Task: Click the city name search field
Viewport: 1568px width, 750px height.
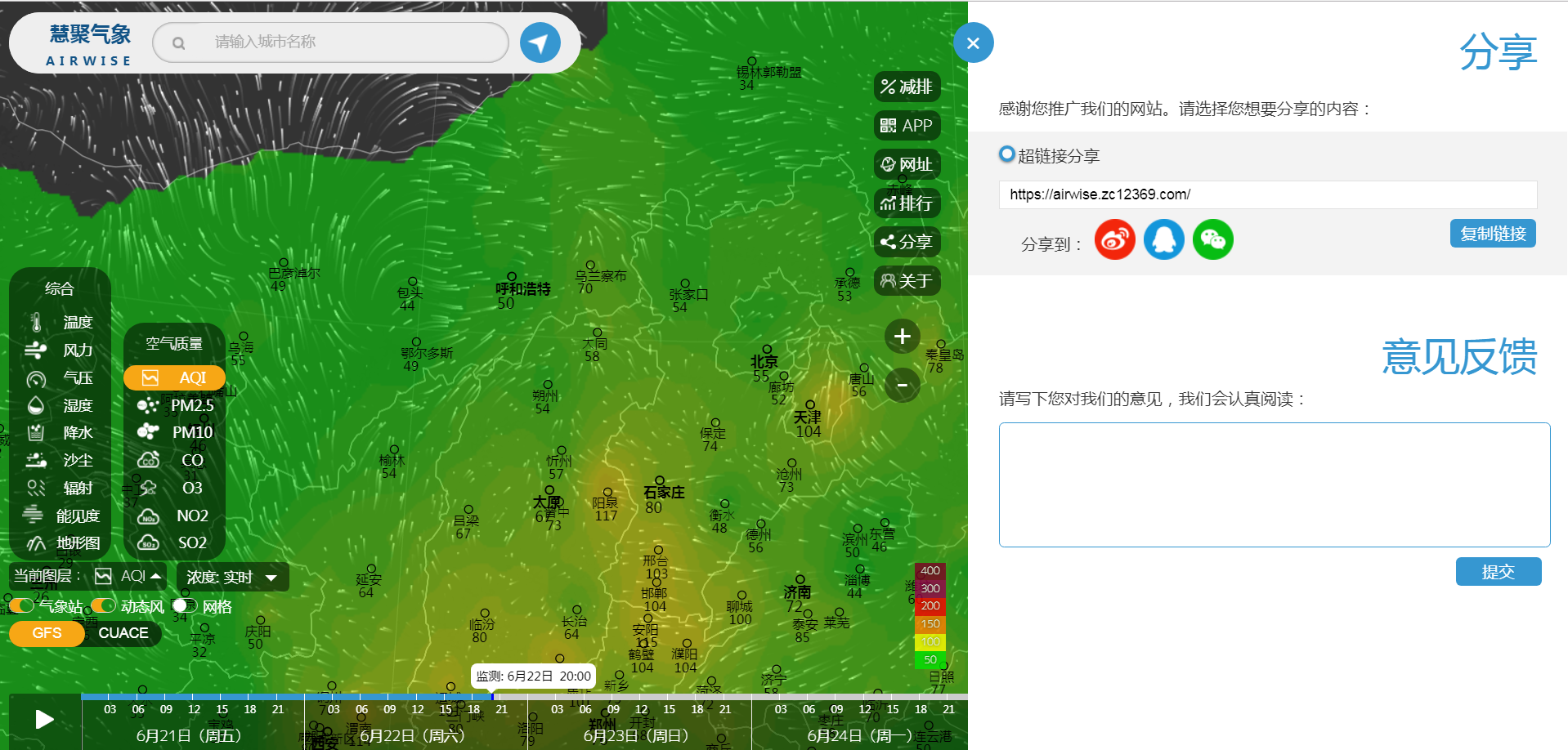Action: pyautogui.click(x=331, y=42)
